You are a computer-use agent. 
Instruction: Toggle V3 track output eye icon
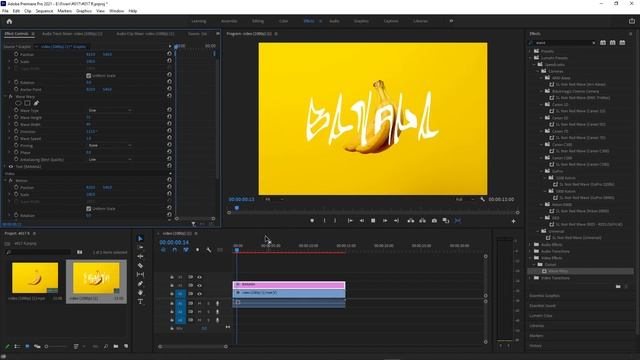click(x=200, y=277)
